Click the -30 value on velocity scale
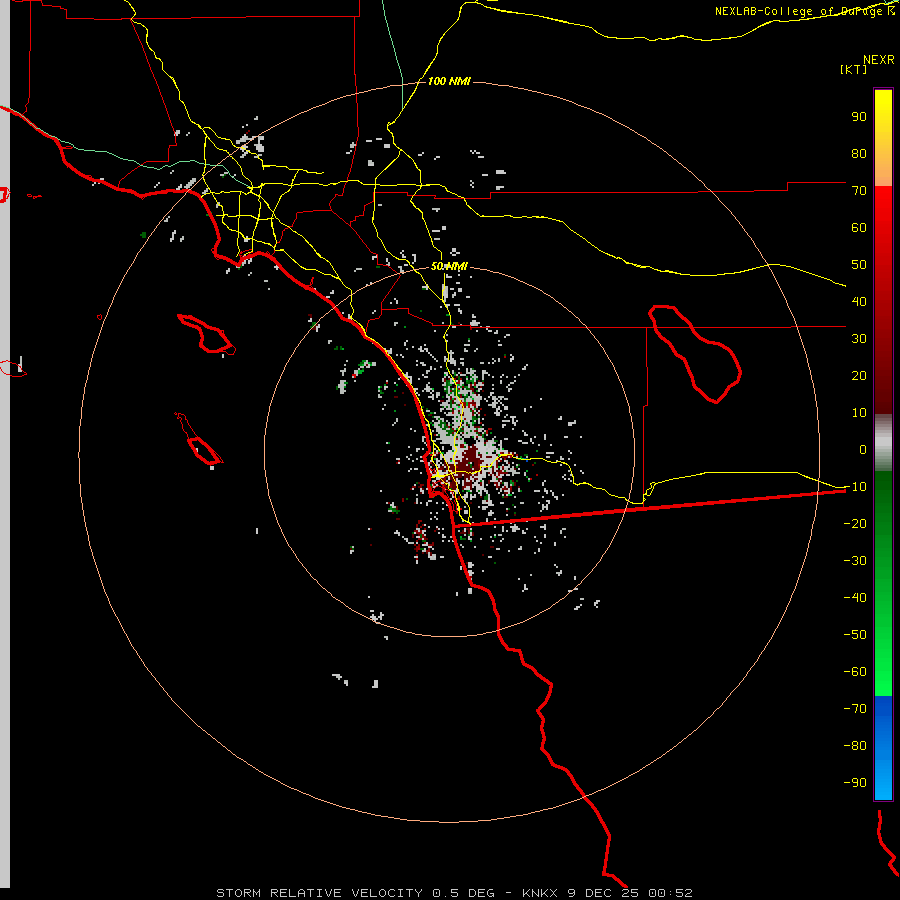The height and width of the screenshot is (900, 900). pyautogui.click(x=855, y=561)
